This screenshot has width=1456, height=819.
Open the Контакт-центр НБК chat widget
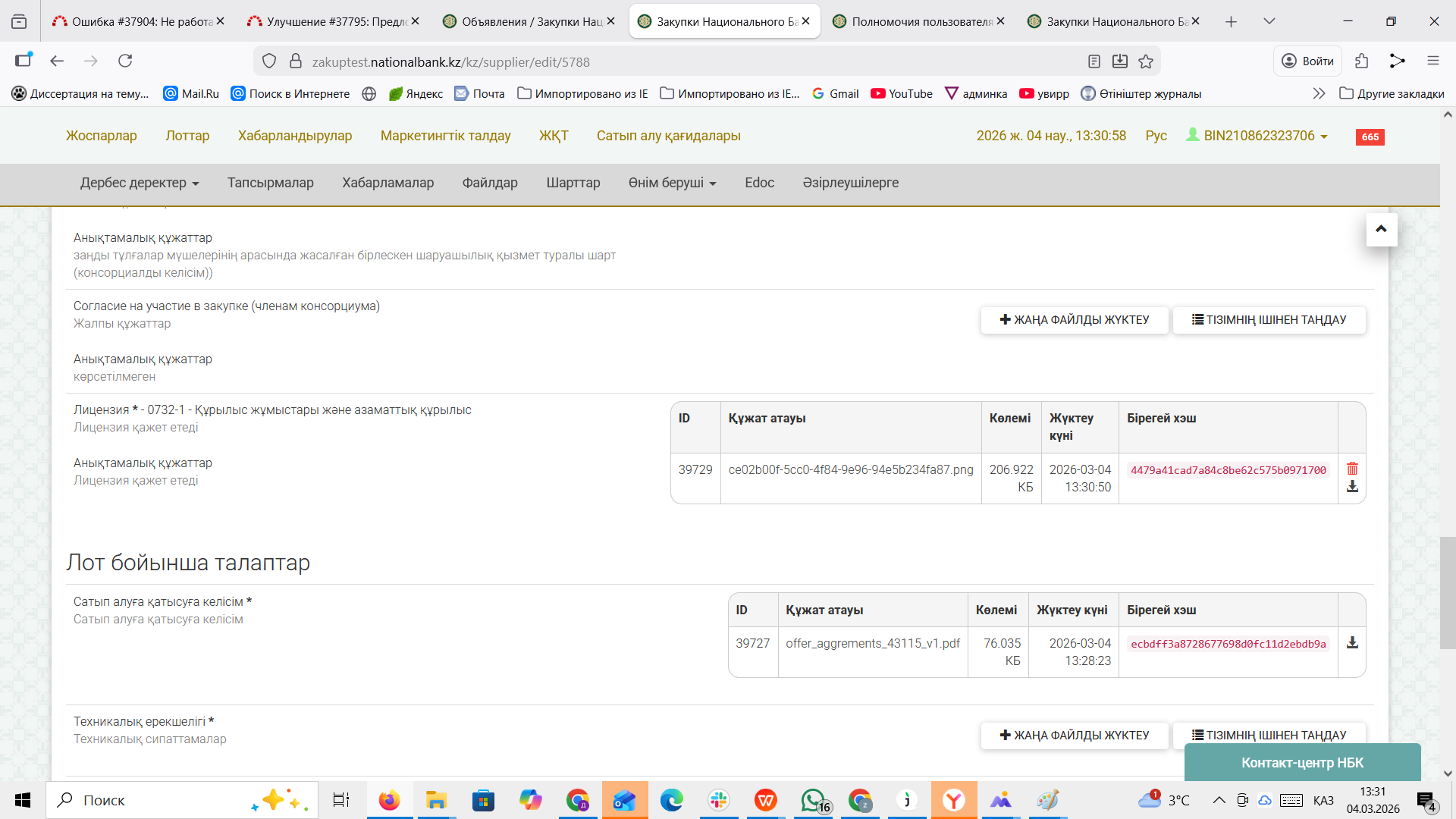pos(1302,762)
